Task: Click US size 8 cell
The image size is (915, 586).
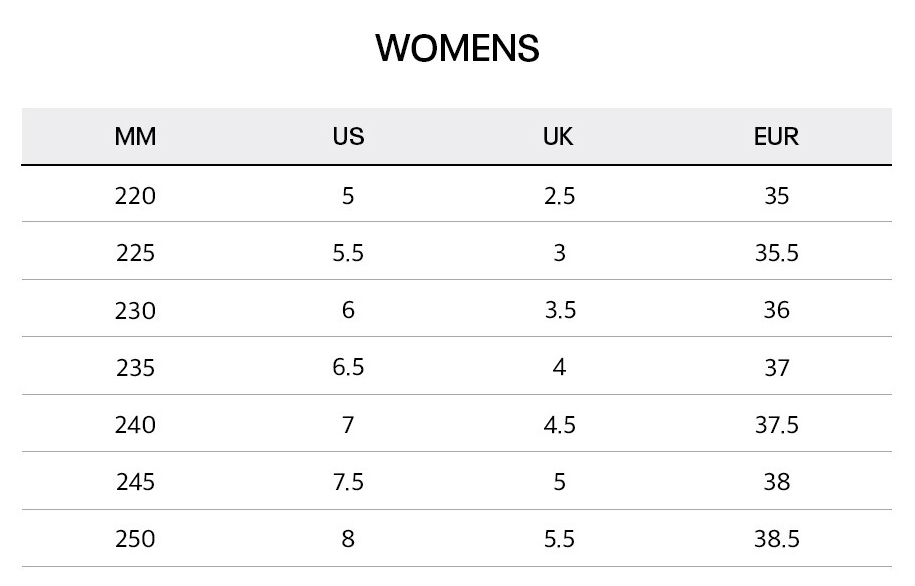Action: point(348,539)
